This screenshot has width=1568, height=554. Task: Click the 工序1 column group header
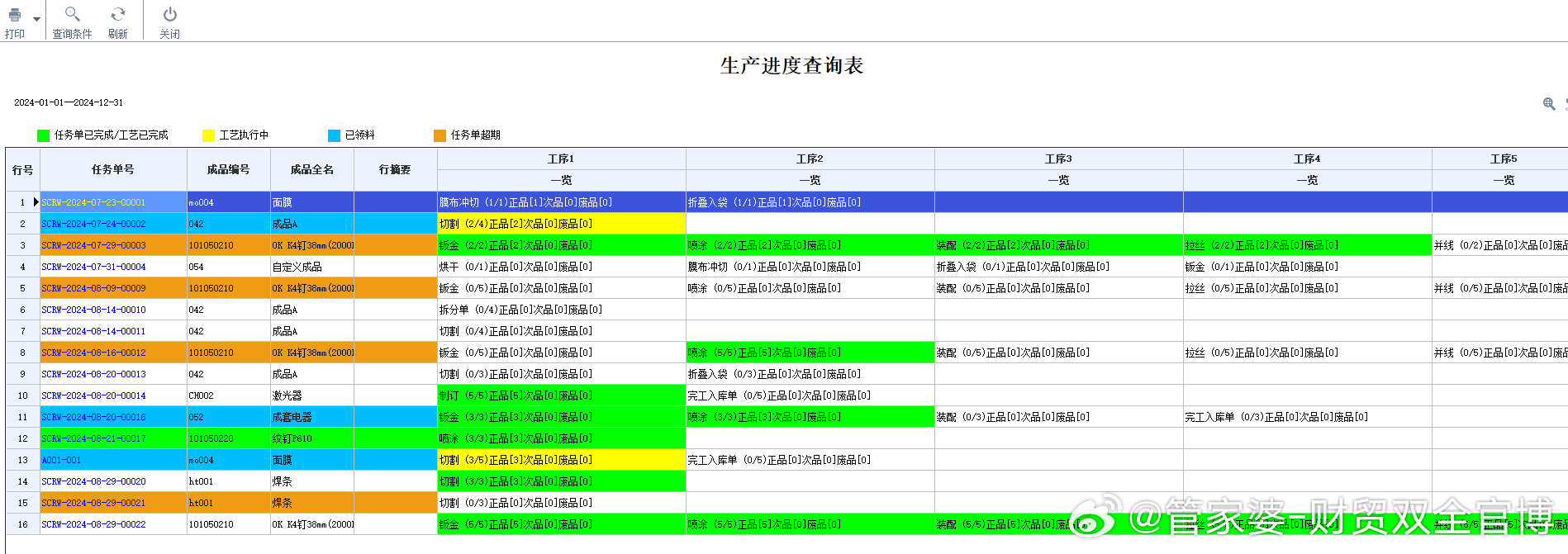[561, 159]
